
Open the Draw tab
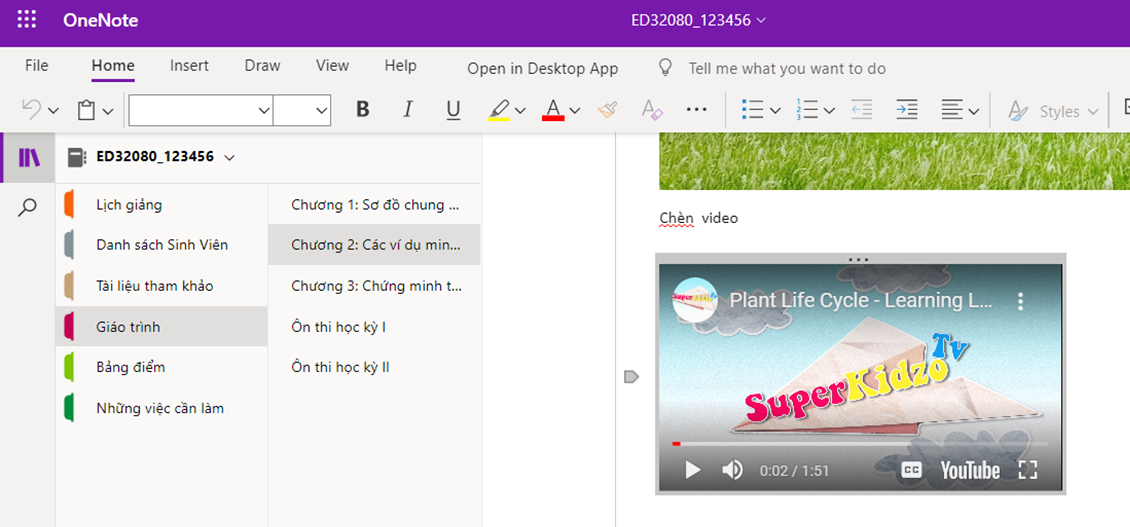click(262, 66)
